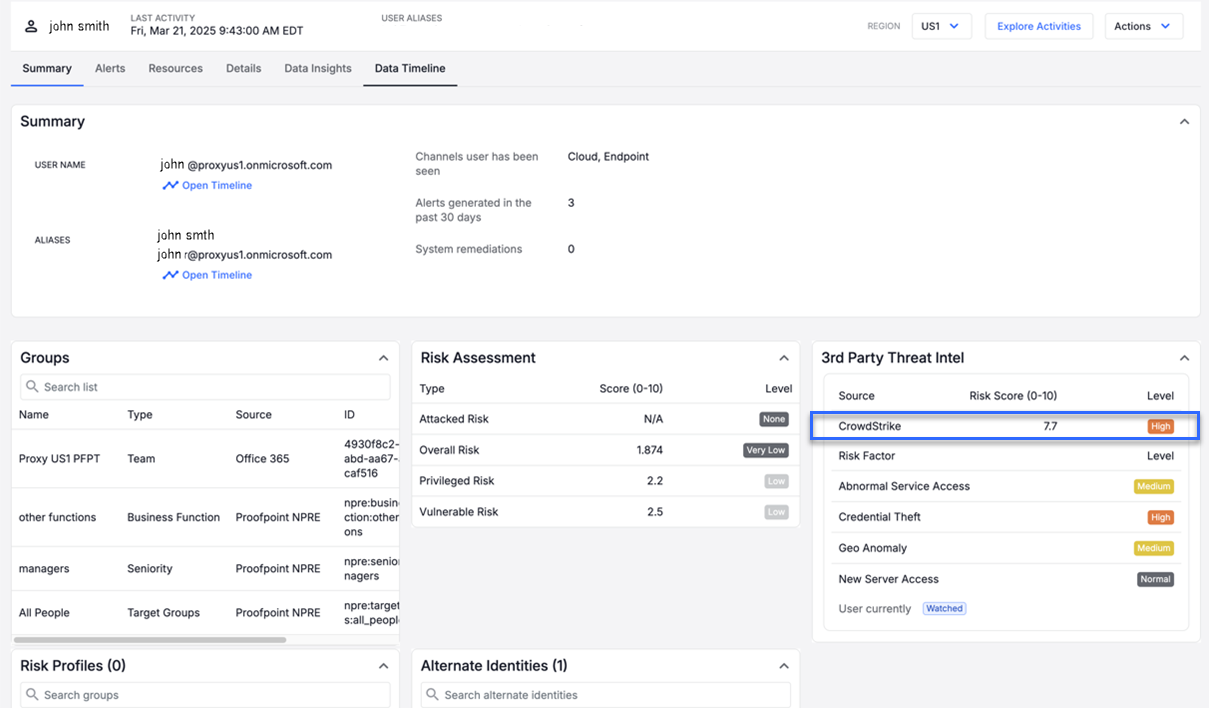Image resolution: width=1209 pixels, height=708 pixels.
Task: Open the US1 region dropdown
Action: pyautogui.click(x=941, y=26)
